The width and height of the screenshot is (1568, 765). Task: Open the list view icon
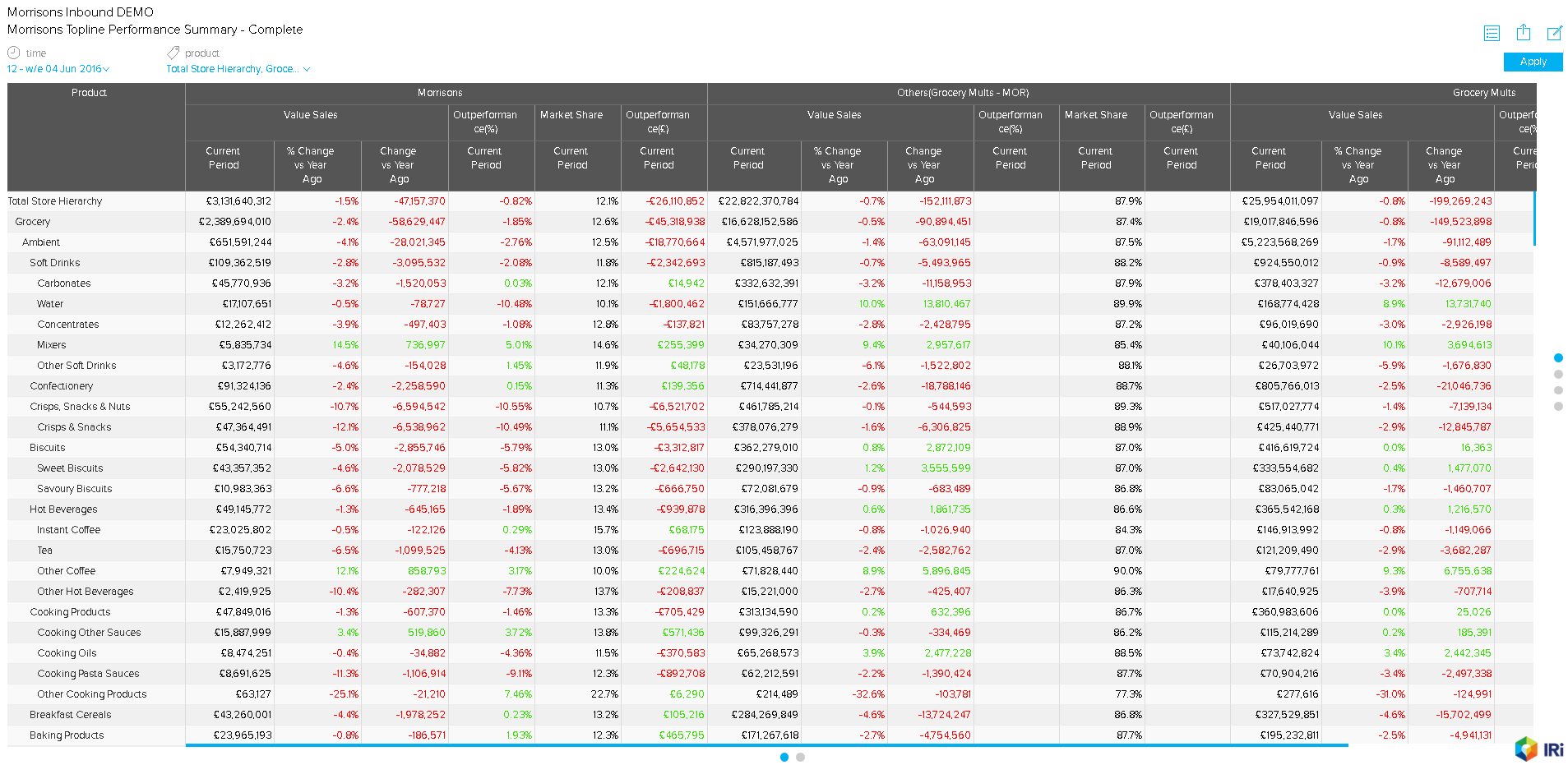coord(1492,33)
